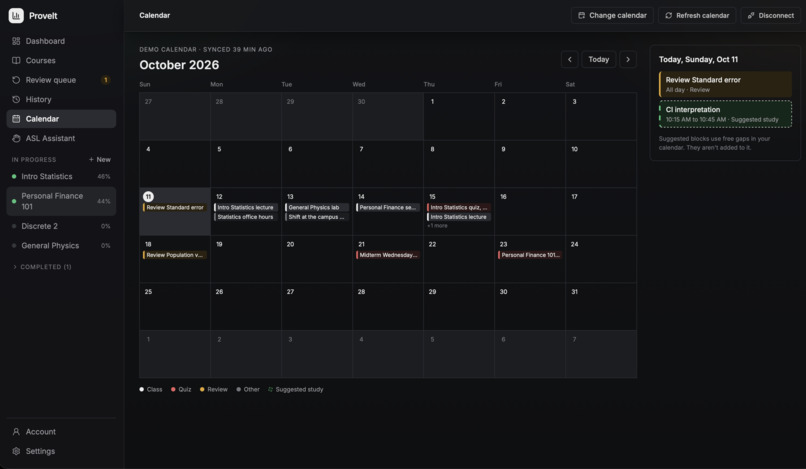Click the green dot beside Intro Statistics

click(14, 176)
